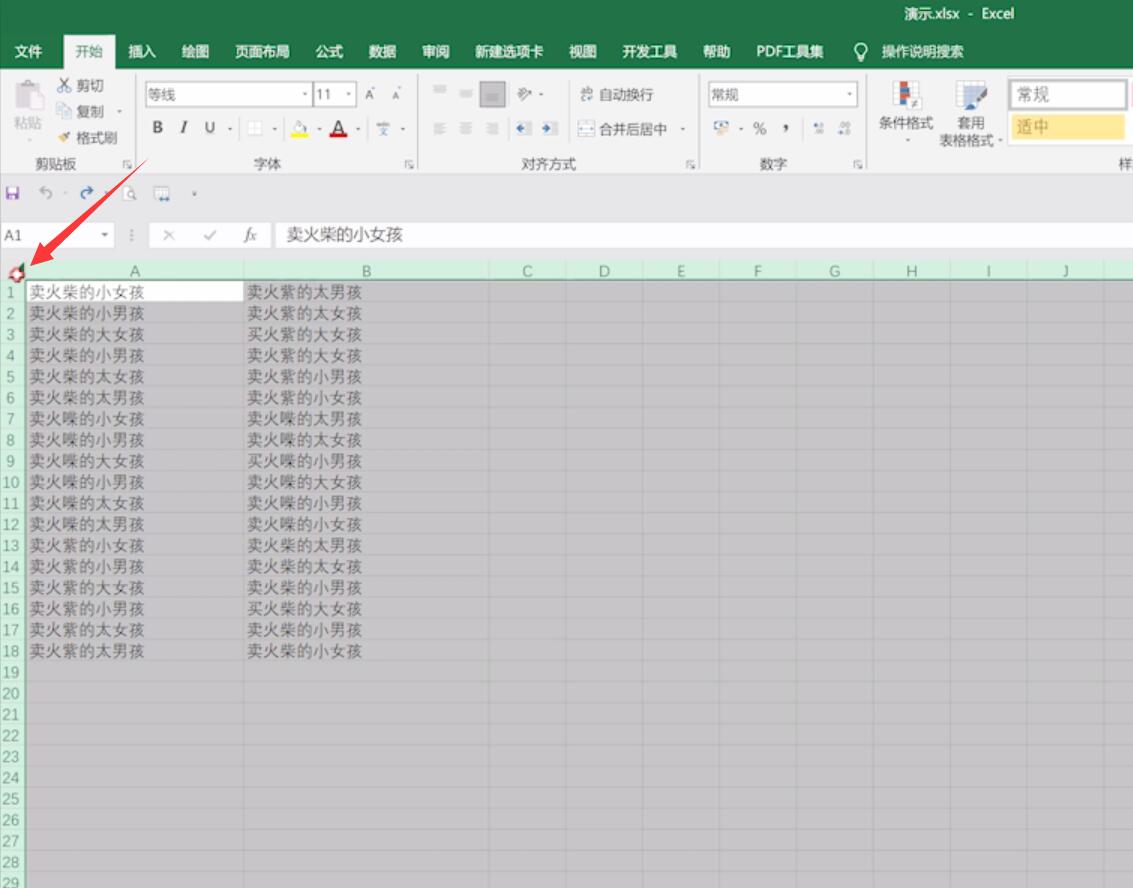Switch to the 页面布局 ribbon tab
The width and height of the screenshot is (1133, 888).
262,51
